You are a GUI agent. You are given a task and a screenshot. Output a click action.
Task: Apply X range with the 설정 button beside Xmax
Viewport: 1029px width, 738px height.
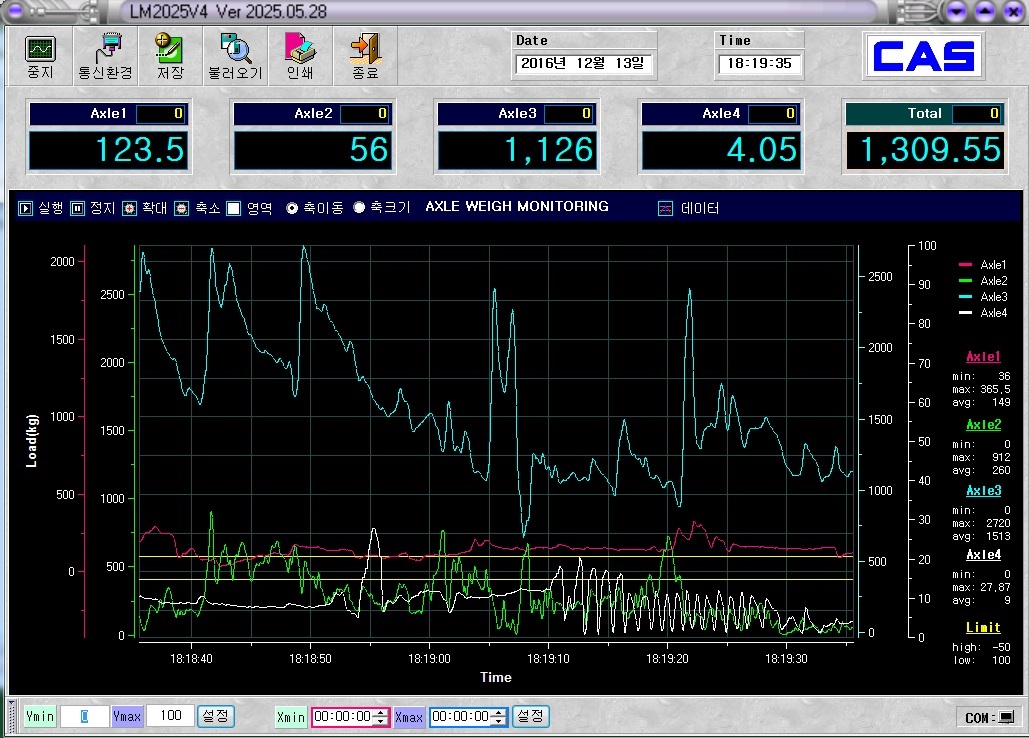point(530,716)
